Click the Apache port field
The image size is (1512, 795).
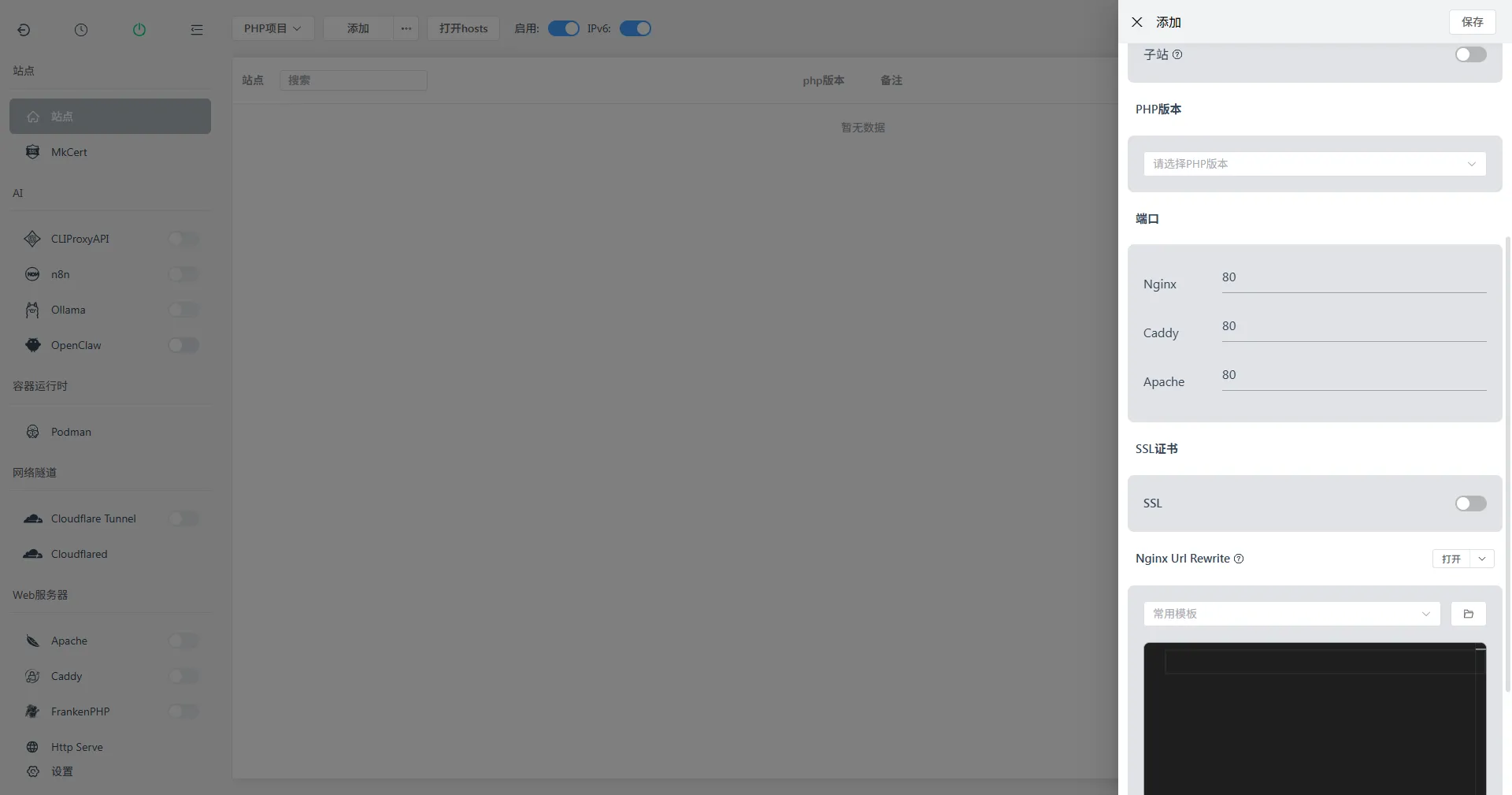1354,375
